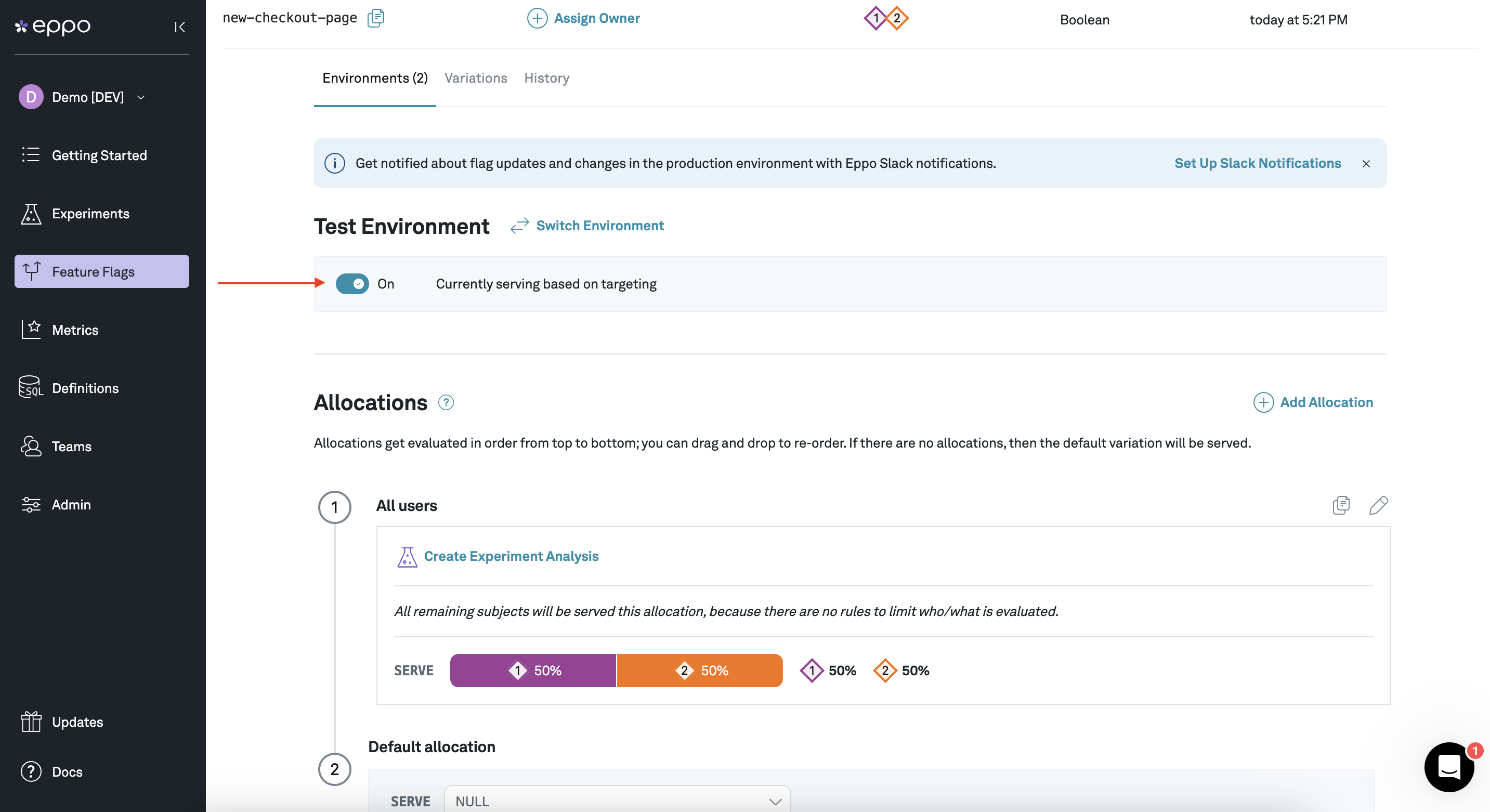Screen dimensions: 1490x812
Task: Toggle the Test Environment flag off
Action: [352, 284]
